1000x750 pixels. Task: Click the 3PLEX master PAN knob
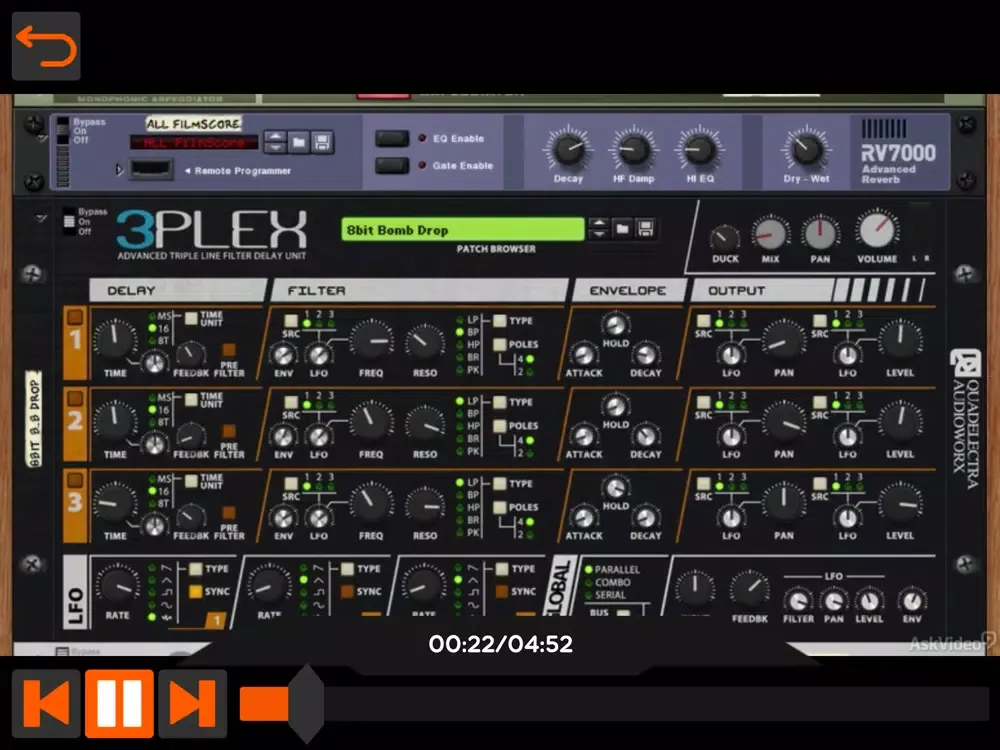point(820,234)
